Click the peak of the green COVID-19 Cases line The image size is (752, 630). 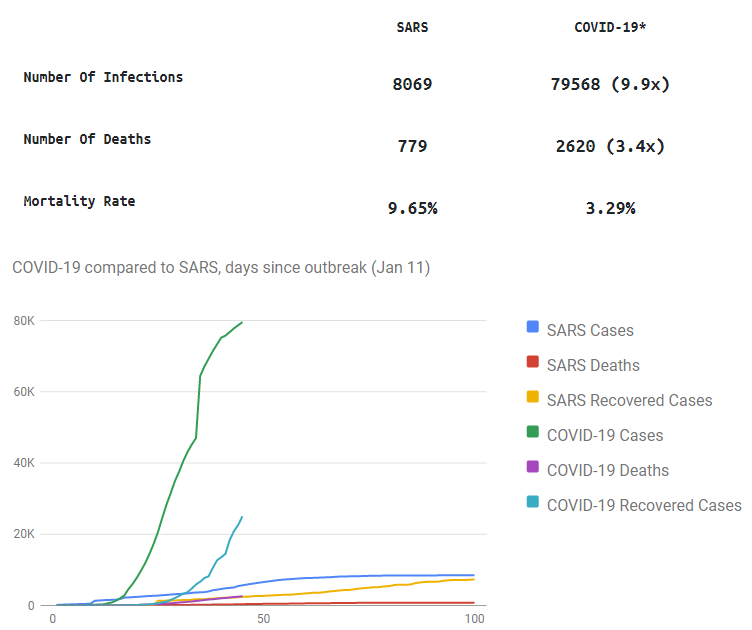click(x=243, y=322)
